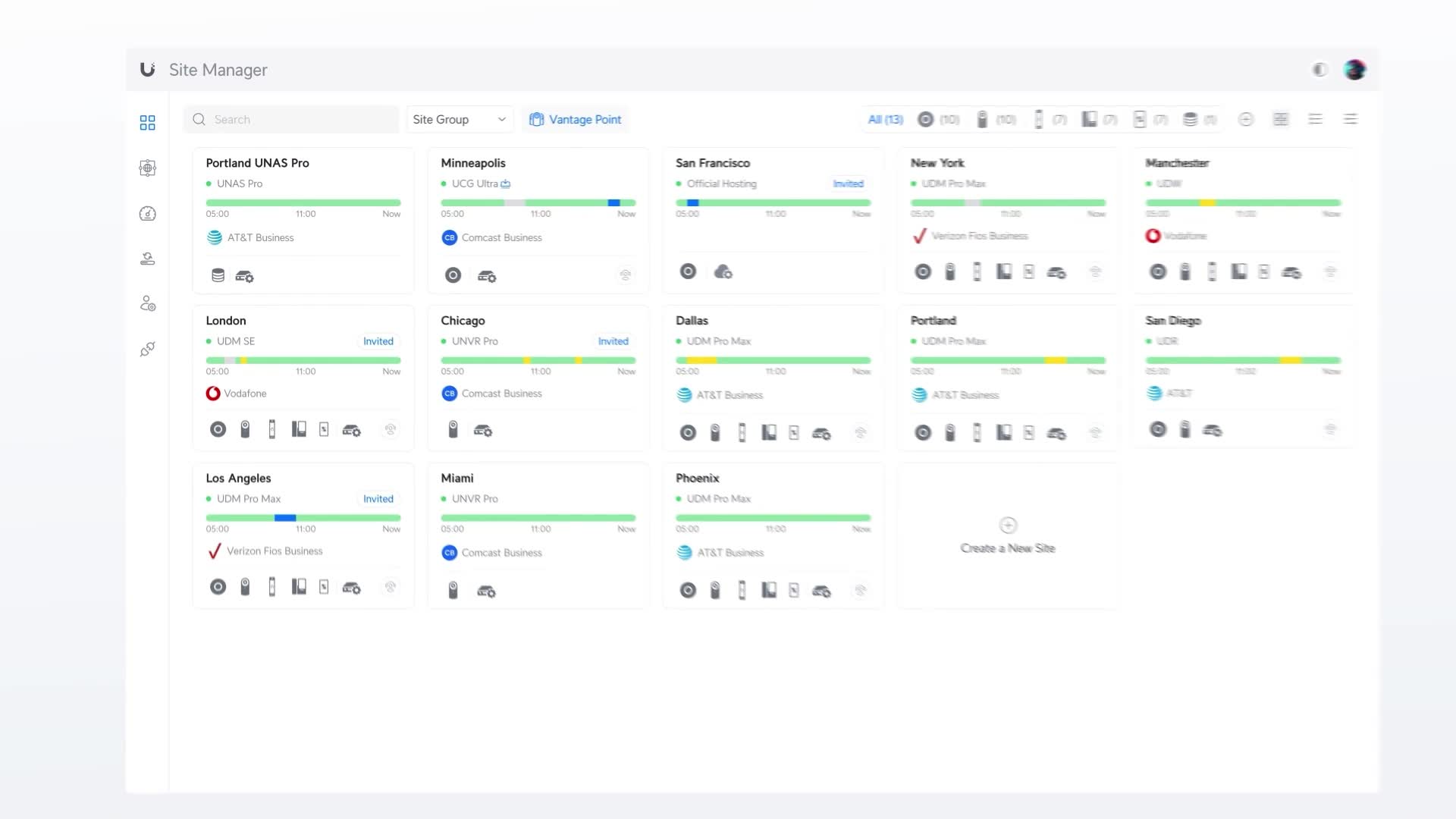Screen dimensions: 1456x819
Task: Select the All (13) filter tab
Action: [885, 120]
